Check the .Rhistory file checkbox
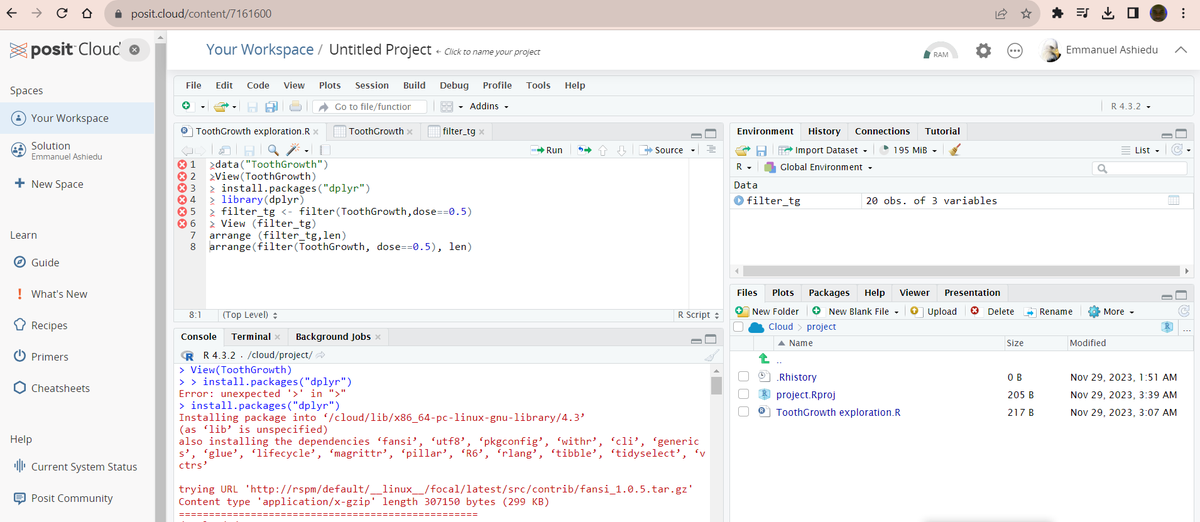The width and height of the screenshot is (1200, 522). [x=743, y=377]
